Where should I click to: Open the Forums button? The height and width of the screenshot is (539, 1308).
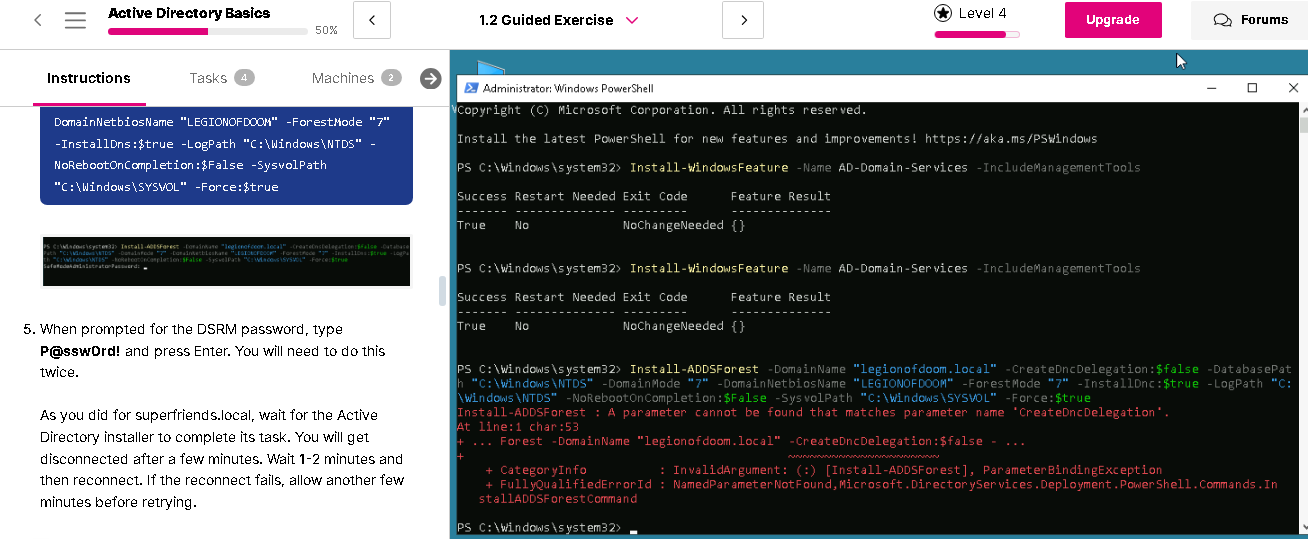1249,20
